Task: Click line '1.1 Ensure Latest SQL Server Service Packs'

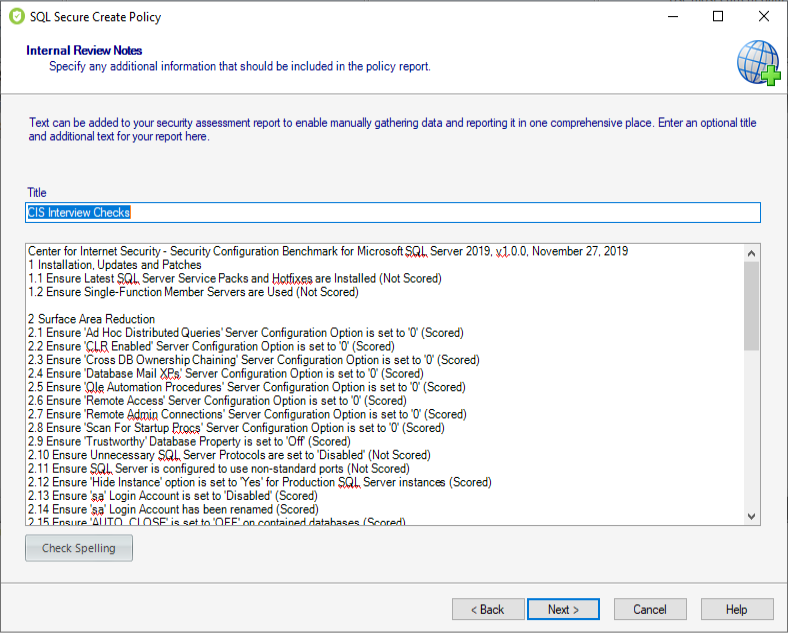Action: point(235,278)
